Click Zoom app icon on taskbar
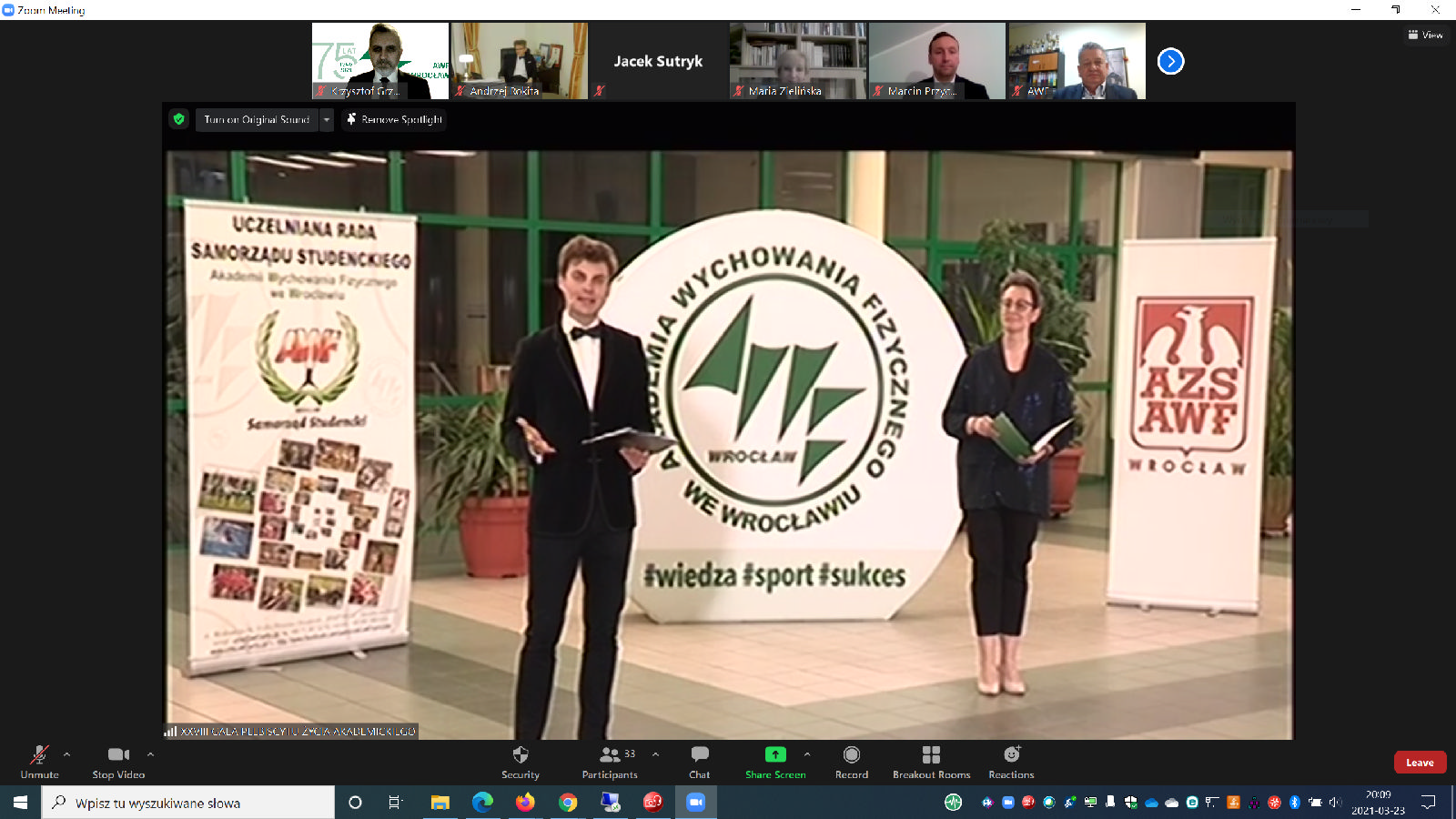This screenshot has width=1456, height=819. [x=696, y=803]
